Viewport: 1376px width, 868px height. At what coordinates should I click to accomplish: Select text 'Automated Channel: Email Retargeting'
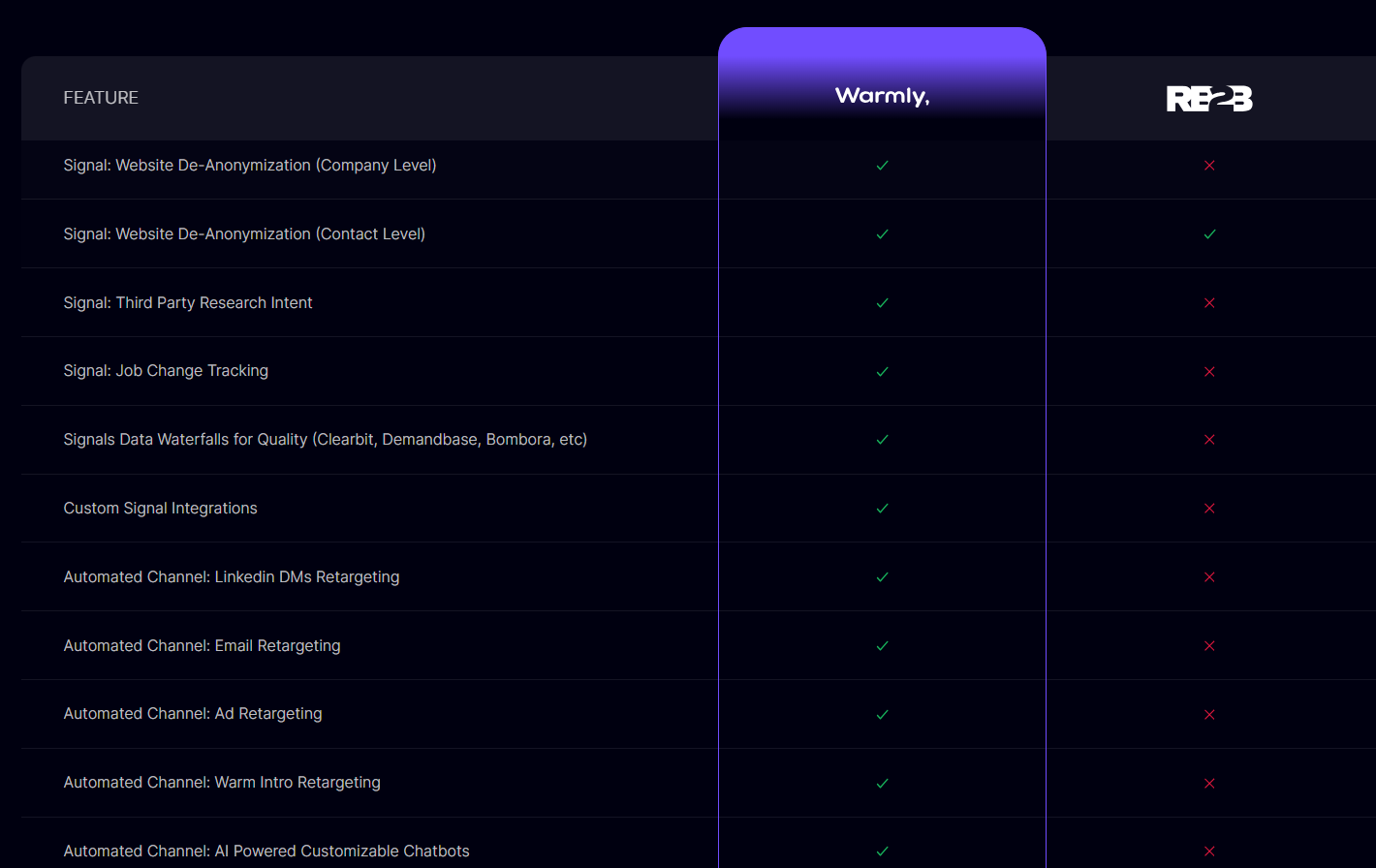click(x=203, y=646)
